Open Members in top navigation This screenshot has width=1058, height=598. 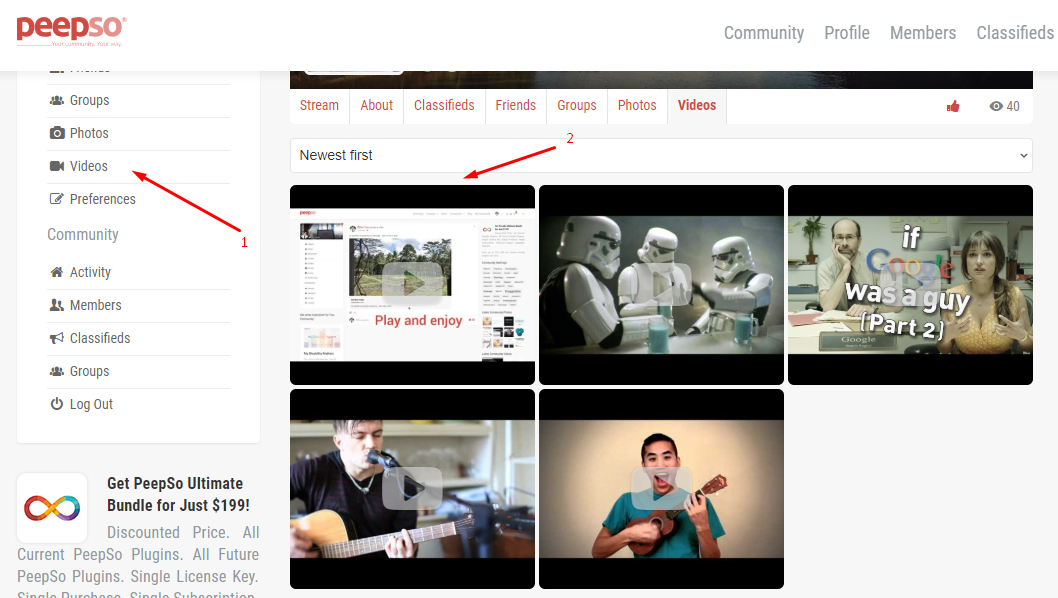(922, 32)
